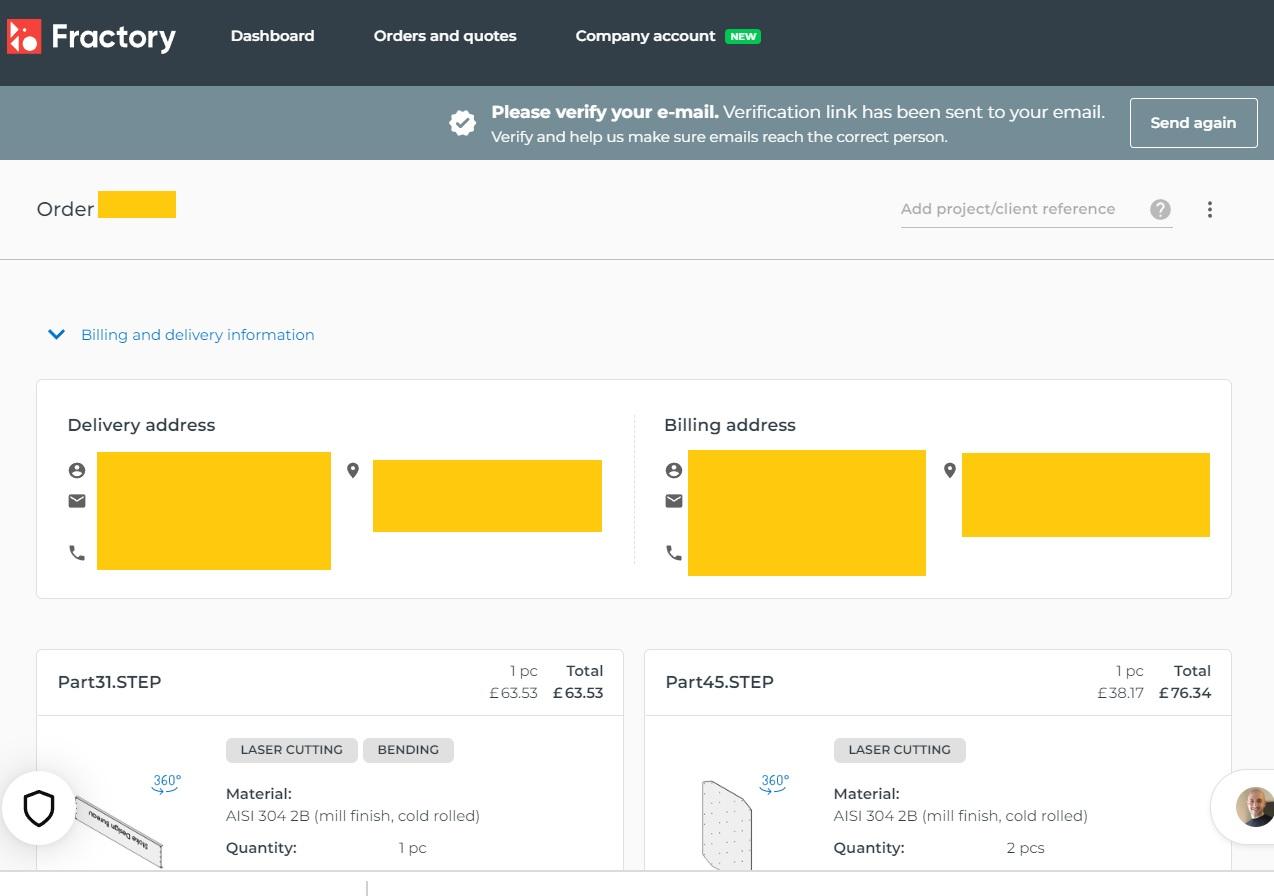Screen dimensions: 1274x896
Task: Click the delivery address location pin icon
Action: [353, 470]
